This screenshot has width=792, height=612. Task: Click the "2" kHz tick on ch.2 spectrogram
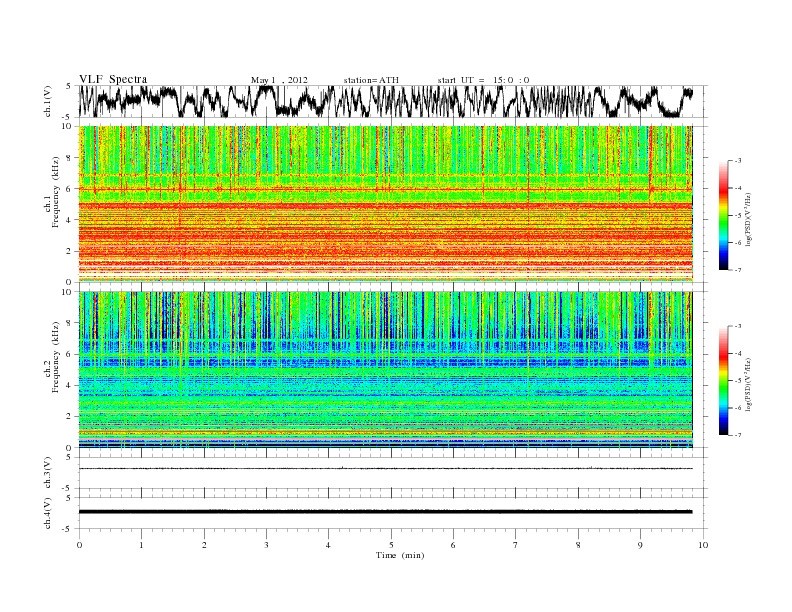pos(69,417)
